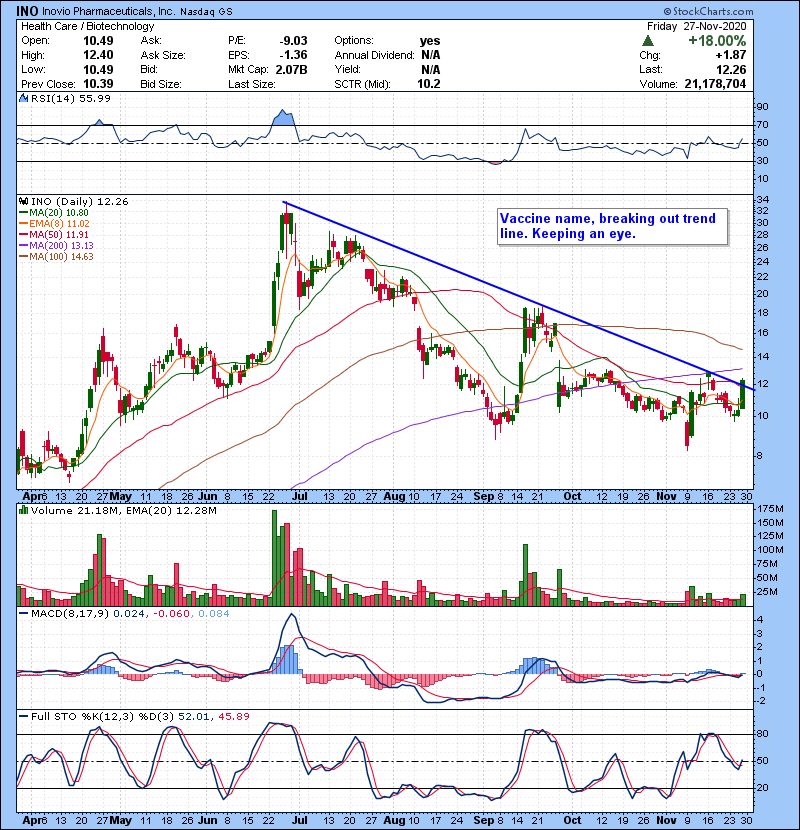Click the Volume panel bar-chart icon

[x=23, y=510]
